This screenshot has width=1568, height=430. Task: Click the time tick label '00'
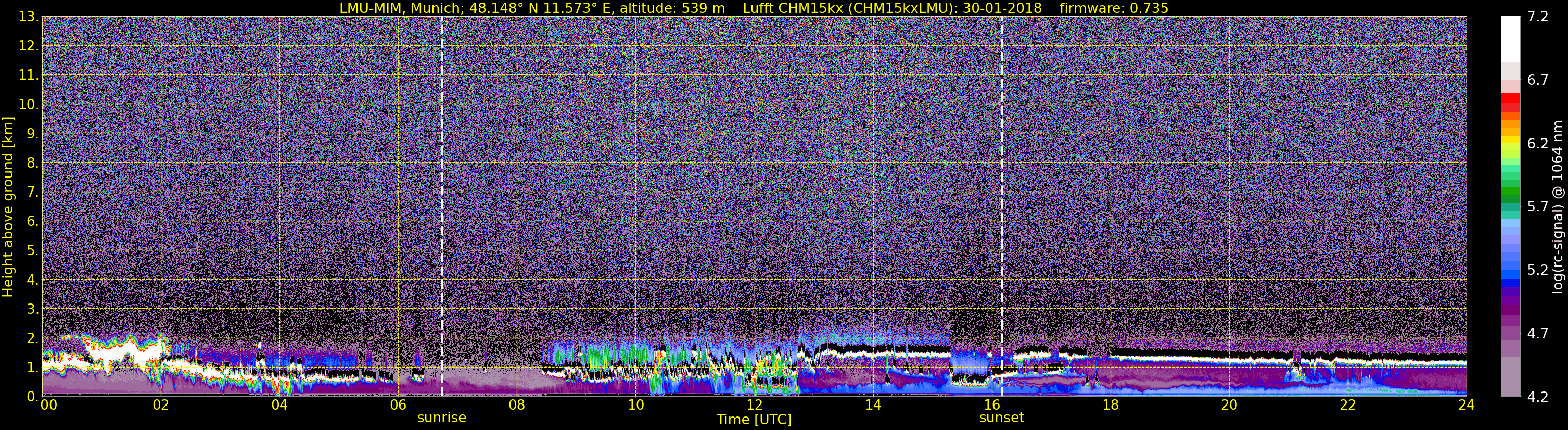pyautogui.click(x=48, y=405)
